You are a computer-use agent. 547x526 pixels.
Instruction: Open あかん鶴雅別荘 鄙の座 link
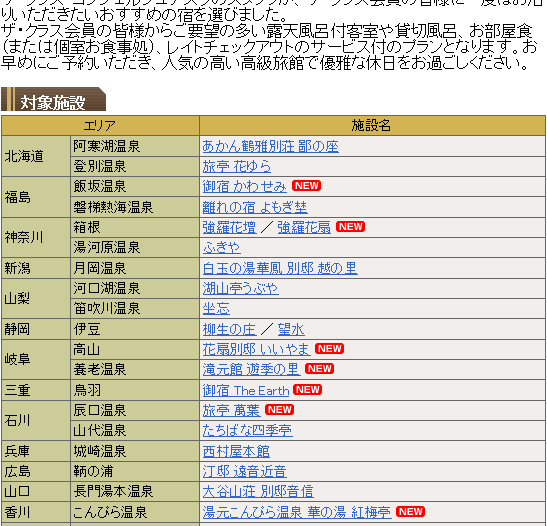pyautogui.click(x=270, y=146)
